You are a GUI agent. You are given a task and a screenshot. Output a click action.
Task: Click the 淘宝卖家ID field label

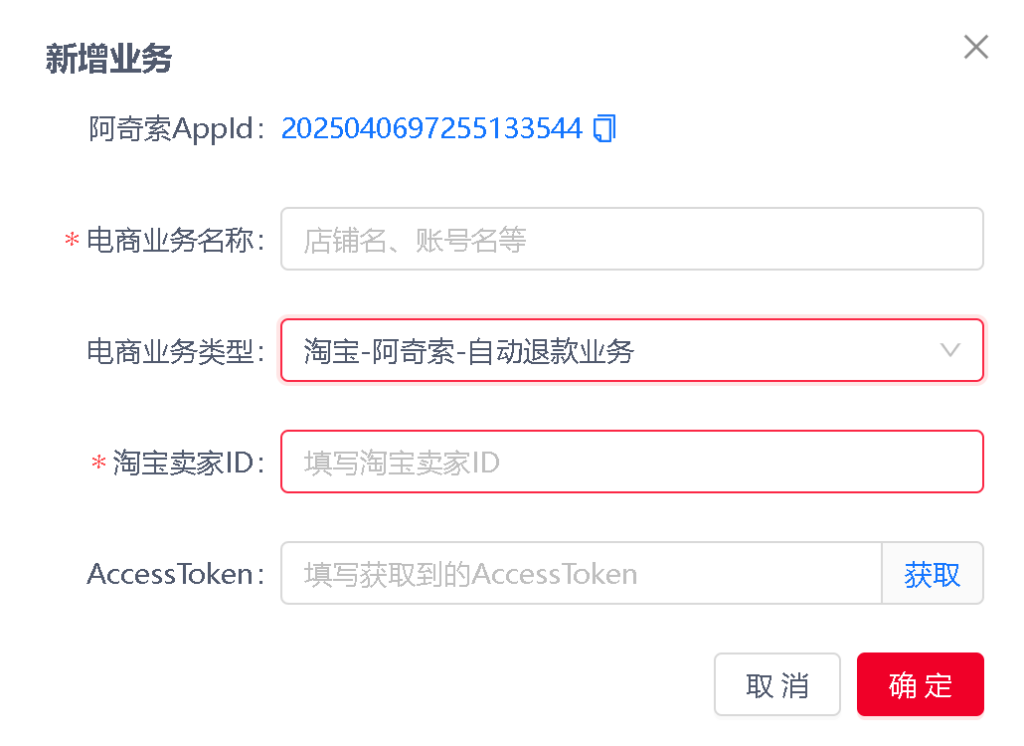(x=188, y=462)
